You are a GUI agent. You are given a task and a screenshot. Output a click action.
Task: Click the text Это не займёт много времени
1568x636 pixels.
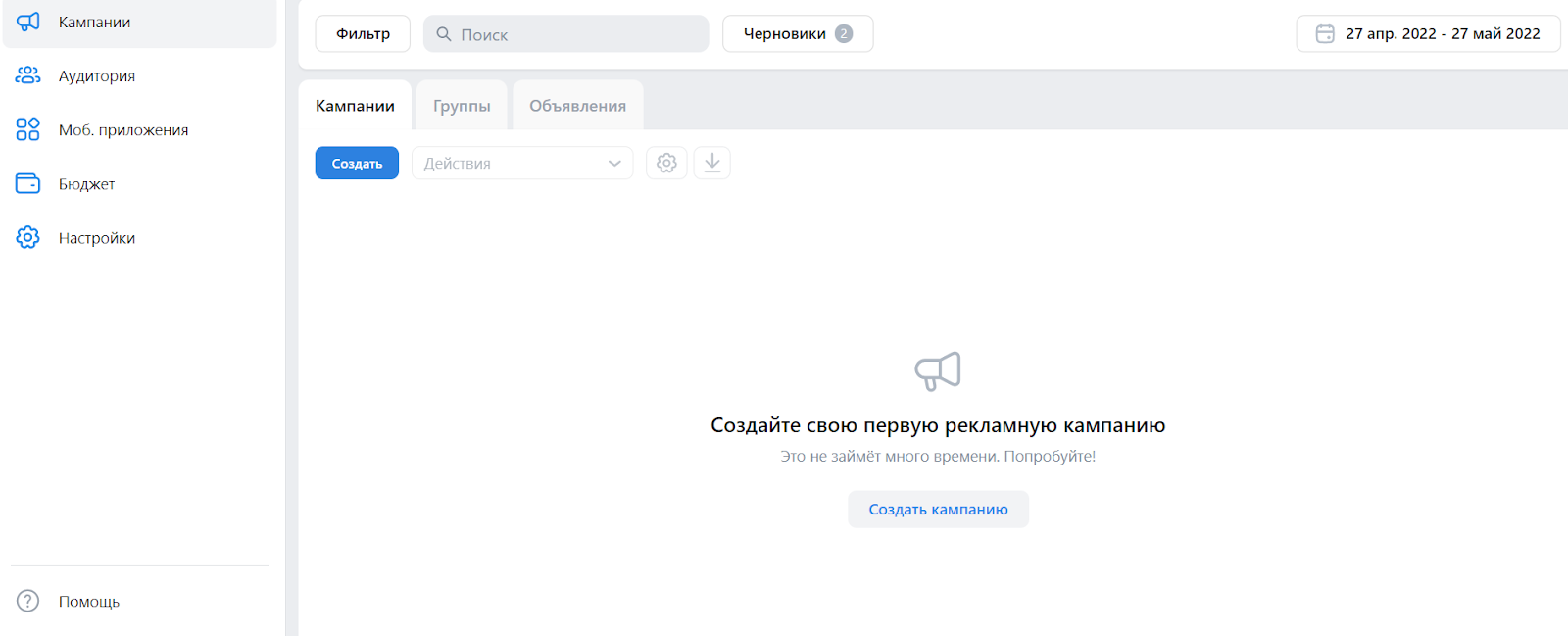(890, 456)
